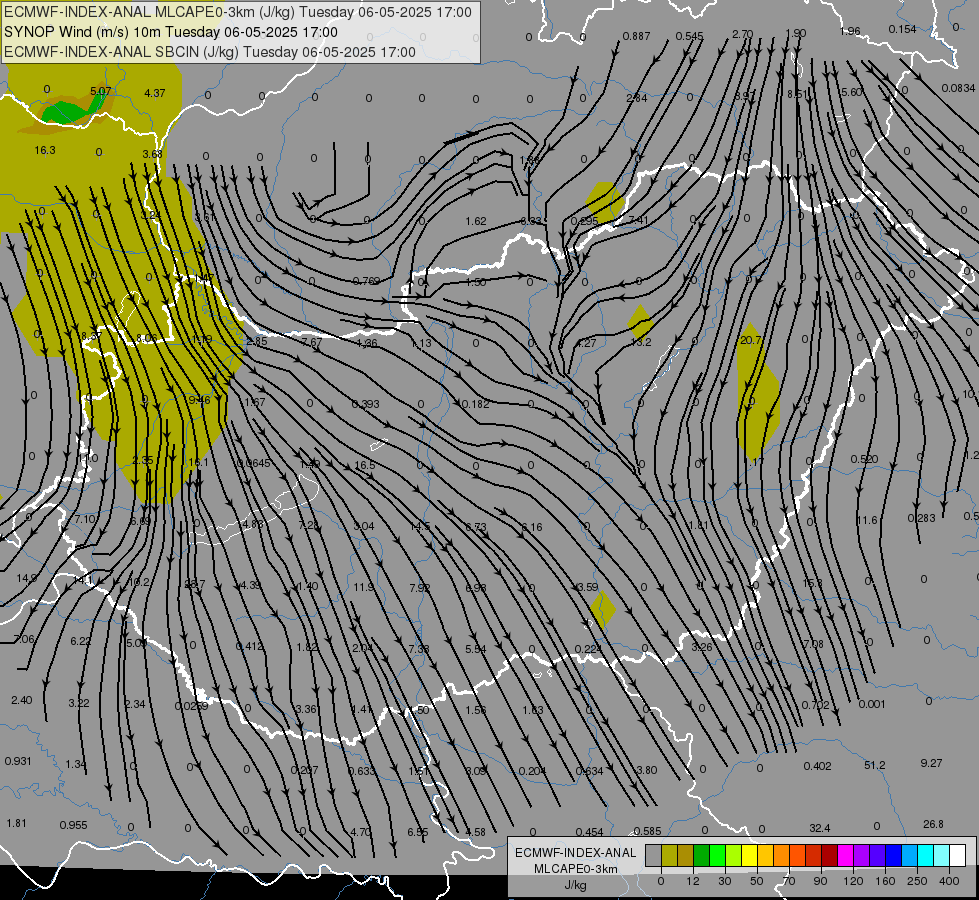The height and width of the screenshot is (900, 979).
Task: Click the map value 0.887
Action: (x=636, y=36)
